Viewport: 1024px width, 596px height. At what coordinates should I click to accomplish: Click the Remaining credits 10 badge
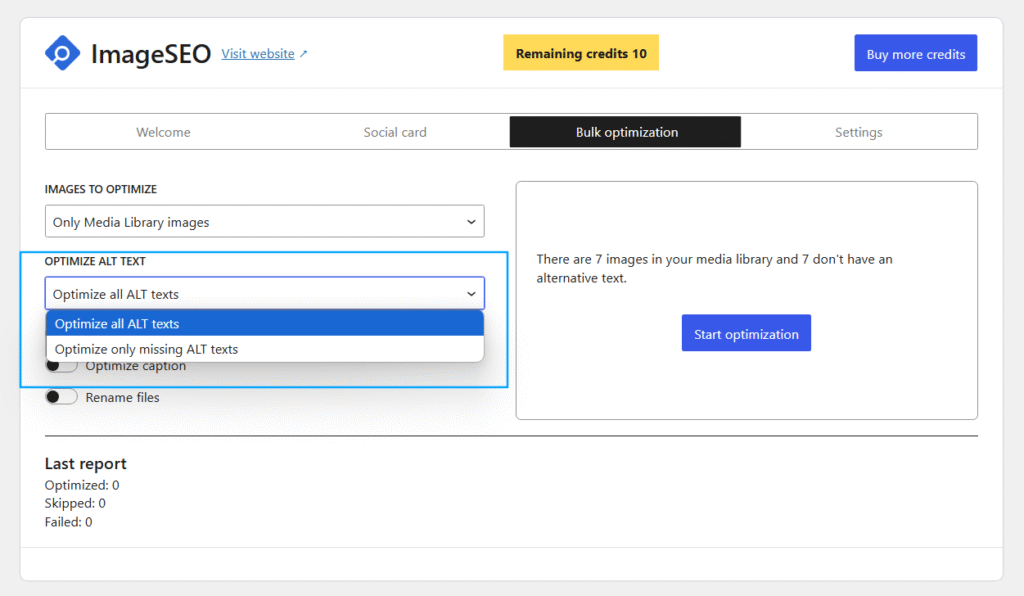tap(581, 53)
